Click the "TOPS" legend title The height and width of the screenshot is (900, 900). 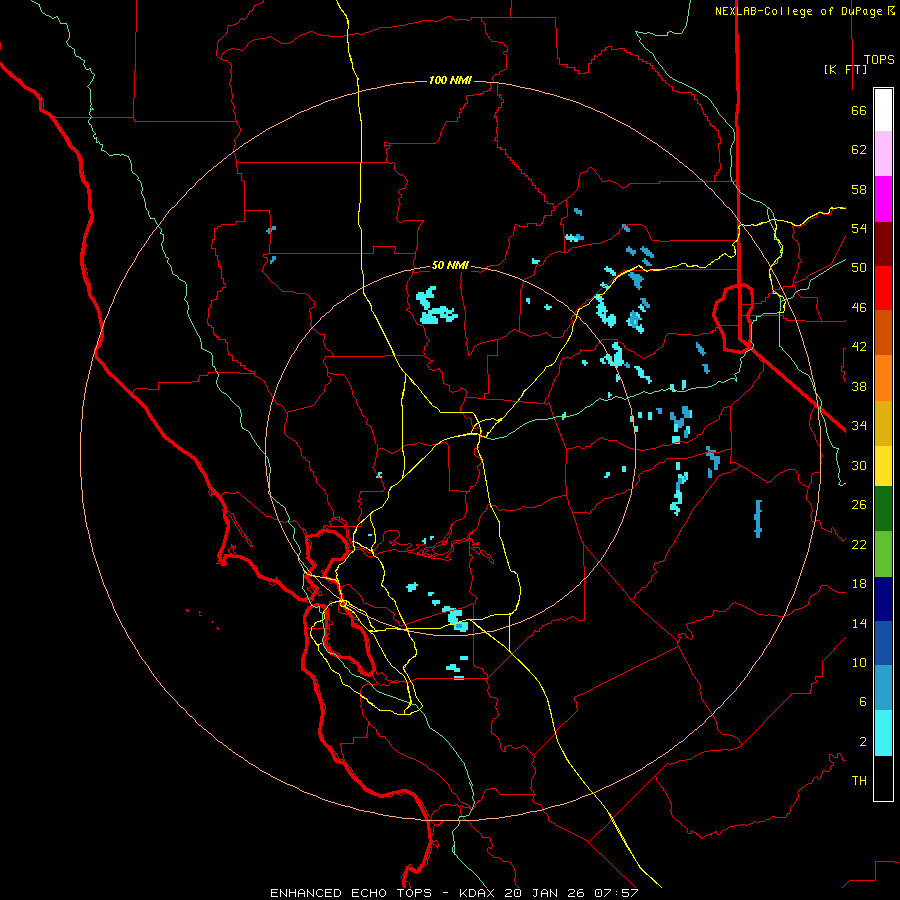click(879, 60)
